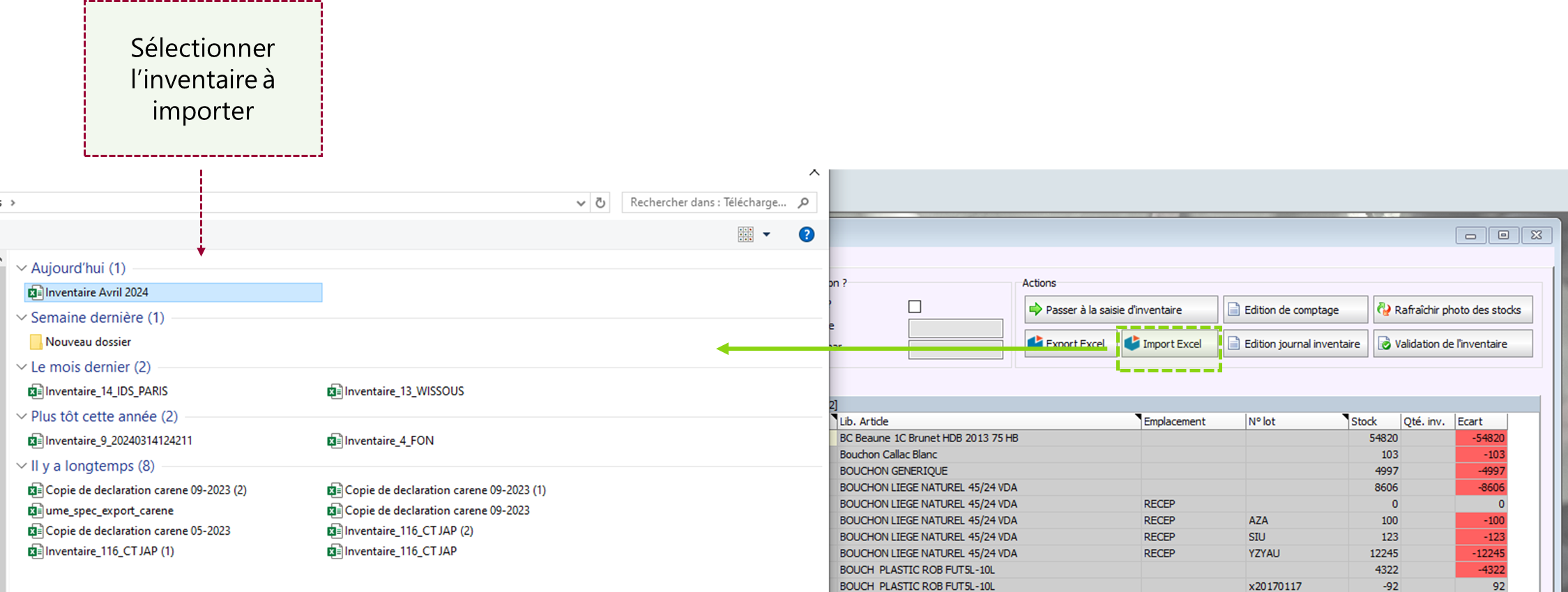Click the Ecart column header

tap(1480, 421)
